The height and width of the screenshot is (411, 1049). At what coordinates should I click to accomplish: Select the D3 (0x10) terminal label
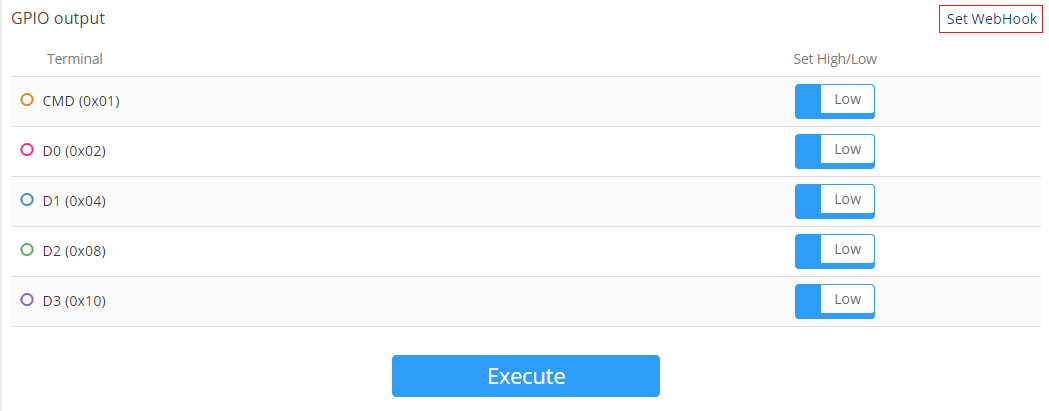(74, 301)
